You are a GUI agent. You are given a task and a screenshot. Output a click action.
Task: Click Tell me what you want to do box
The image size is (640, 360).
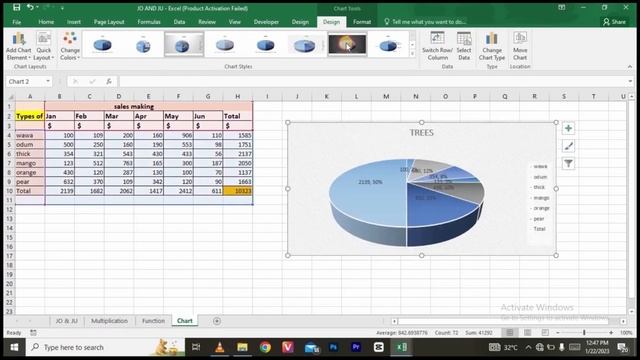[425, 22]
